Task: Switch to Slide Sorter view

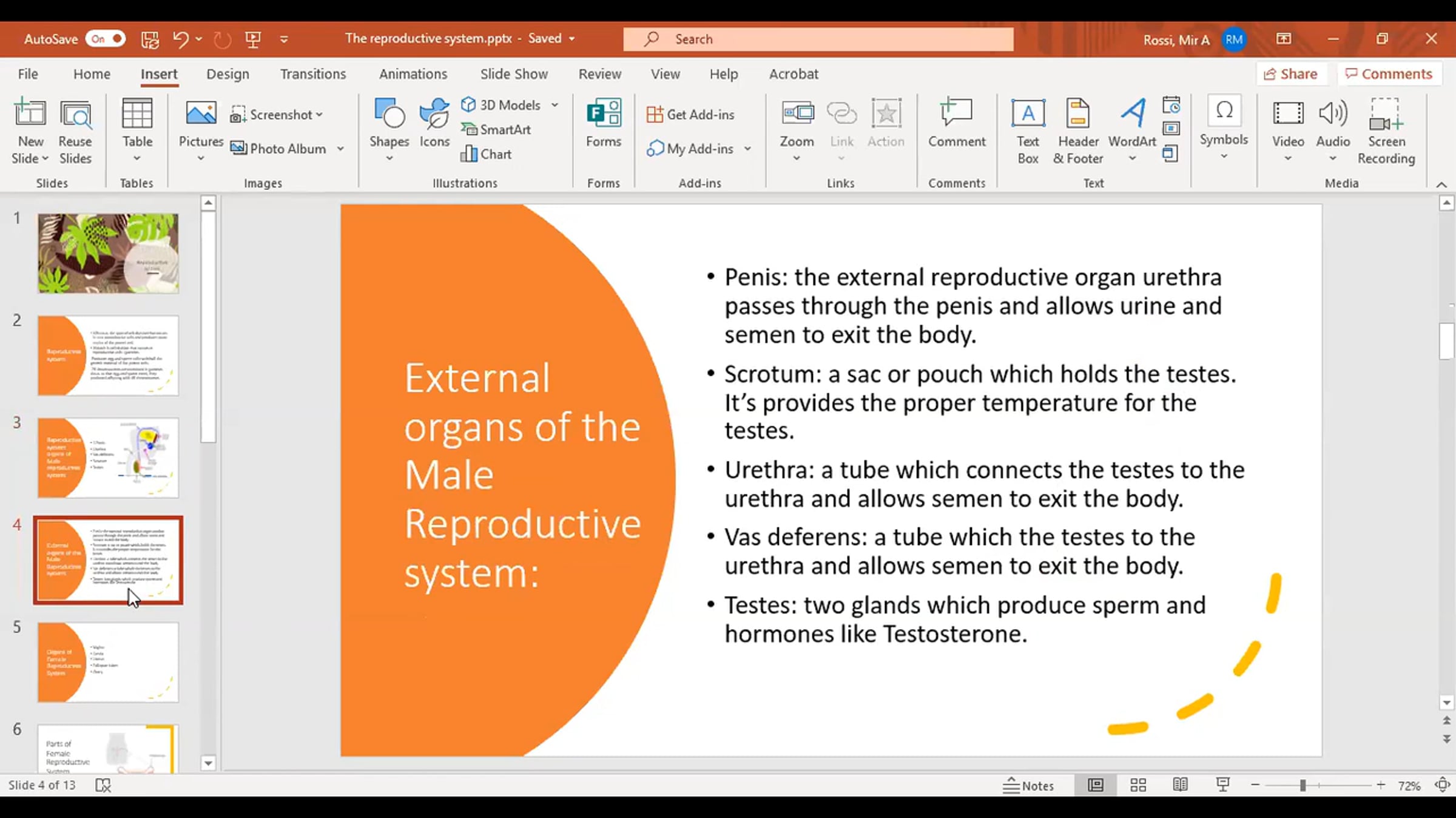Action: pyautogui.click(x=1138, y=785)
